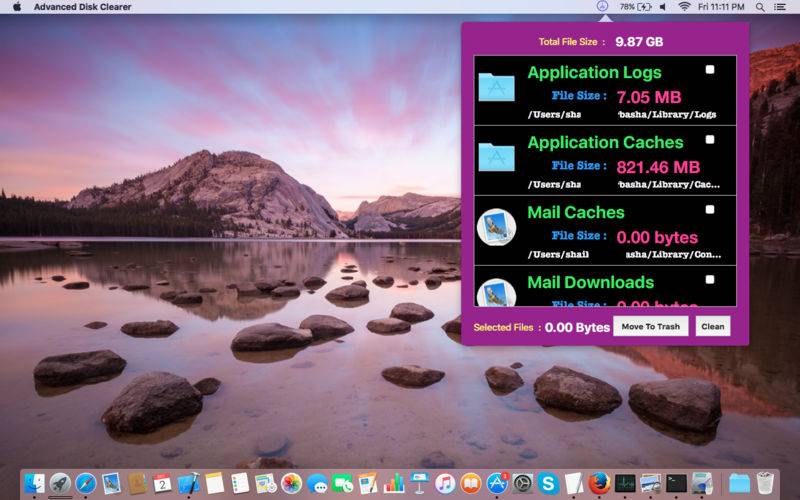
Task: Check the Application Logs checkbox
Action: pos(710,70)
